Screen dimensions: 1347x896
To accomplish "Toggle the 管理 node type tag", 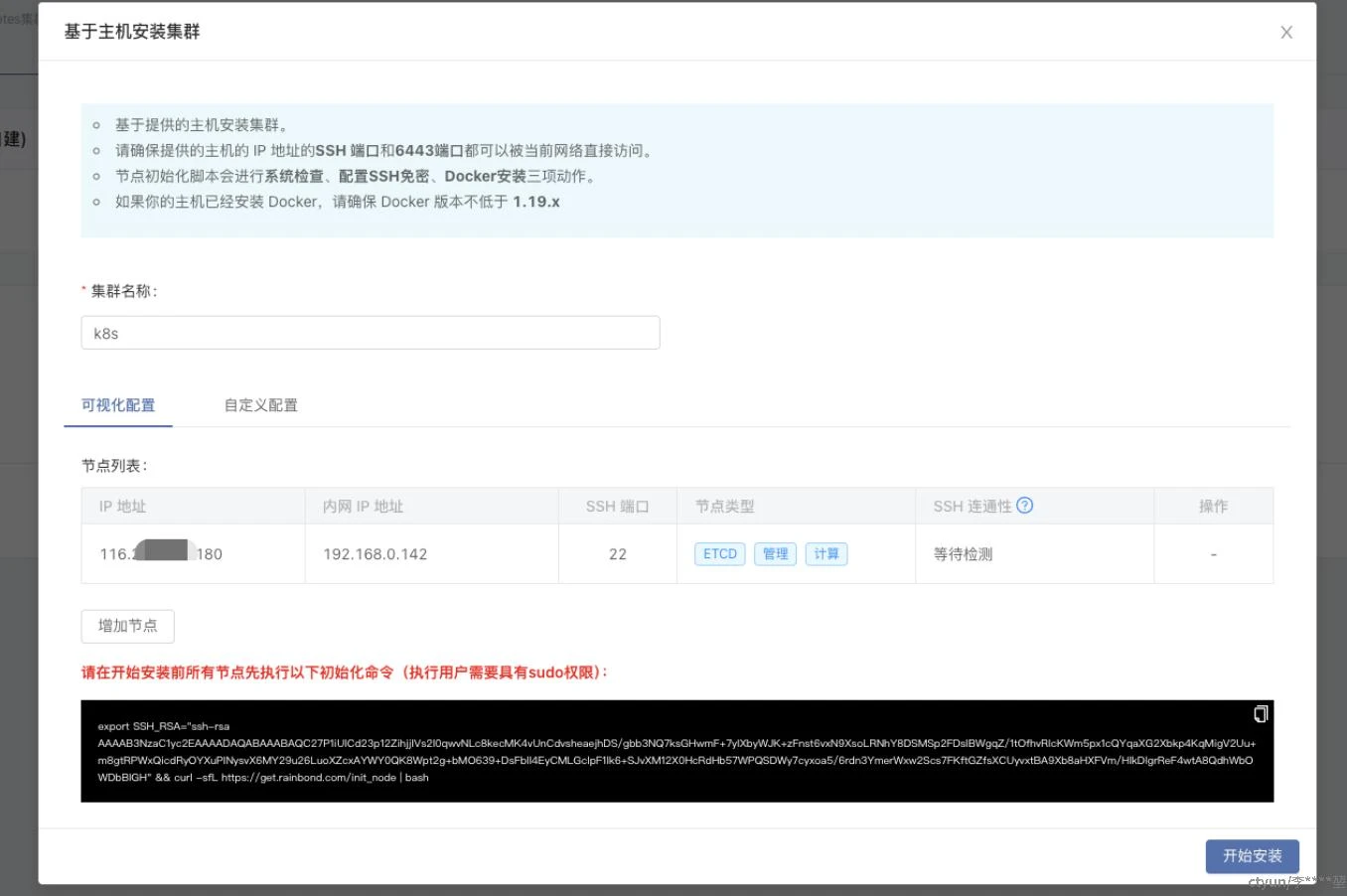I will click(776, 554).
